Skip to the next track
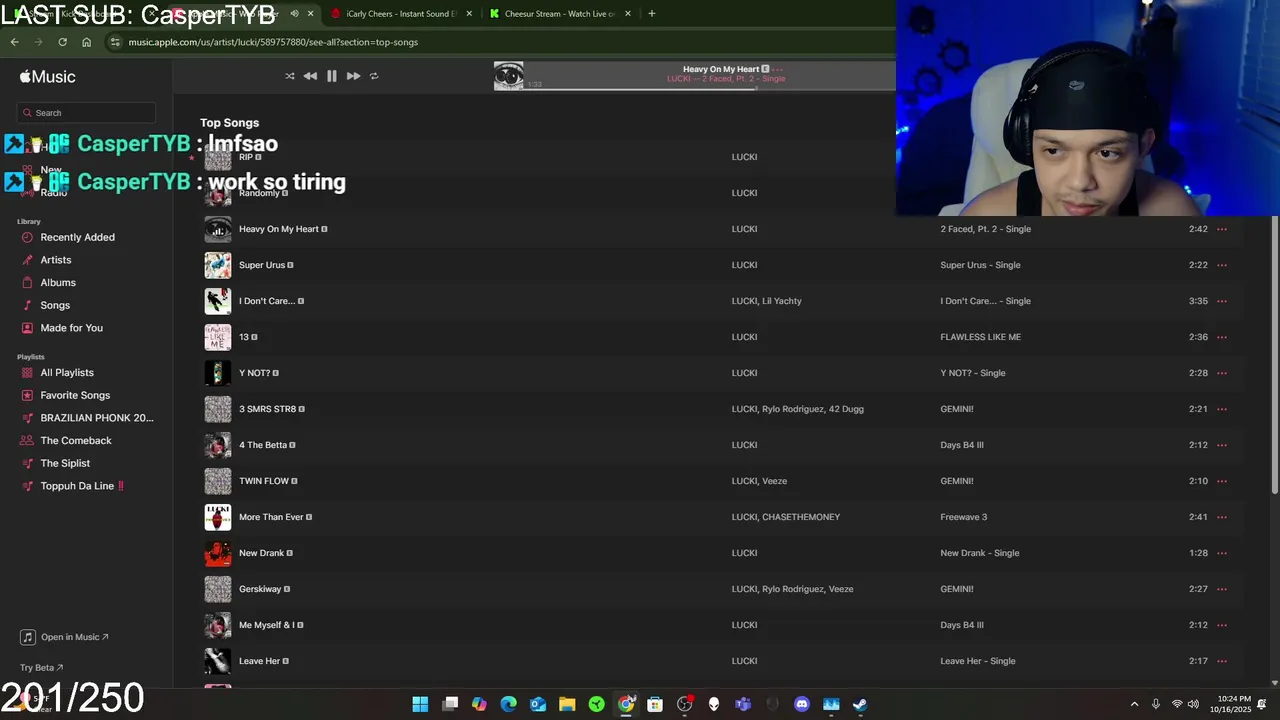Screen dimensions: 1280x720 click(353, 76)
